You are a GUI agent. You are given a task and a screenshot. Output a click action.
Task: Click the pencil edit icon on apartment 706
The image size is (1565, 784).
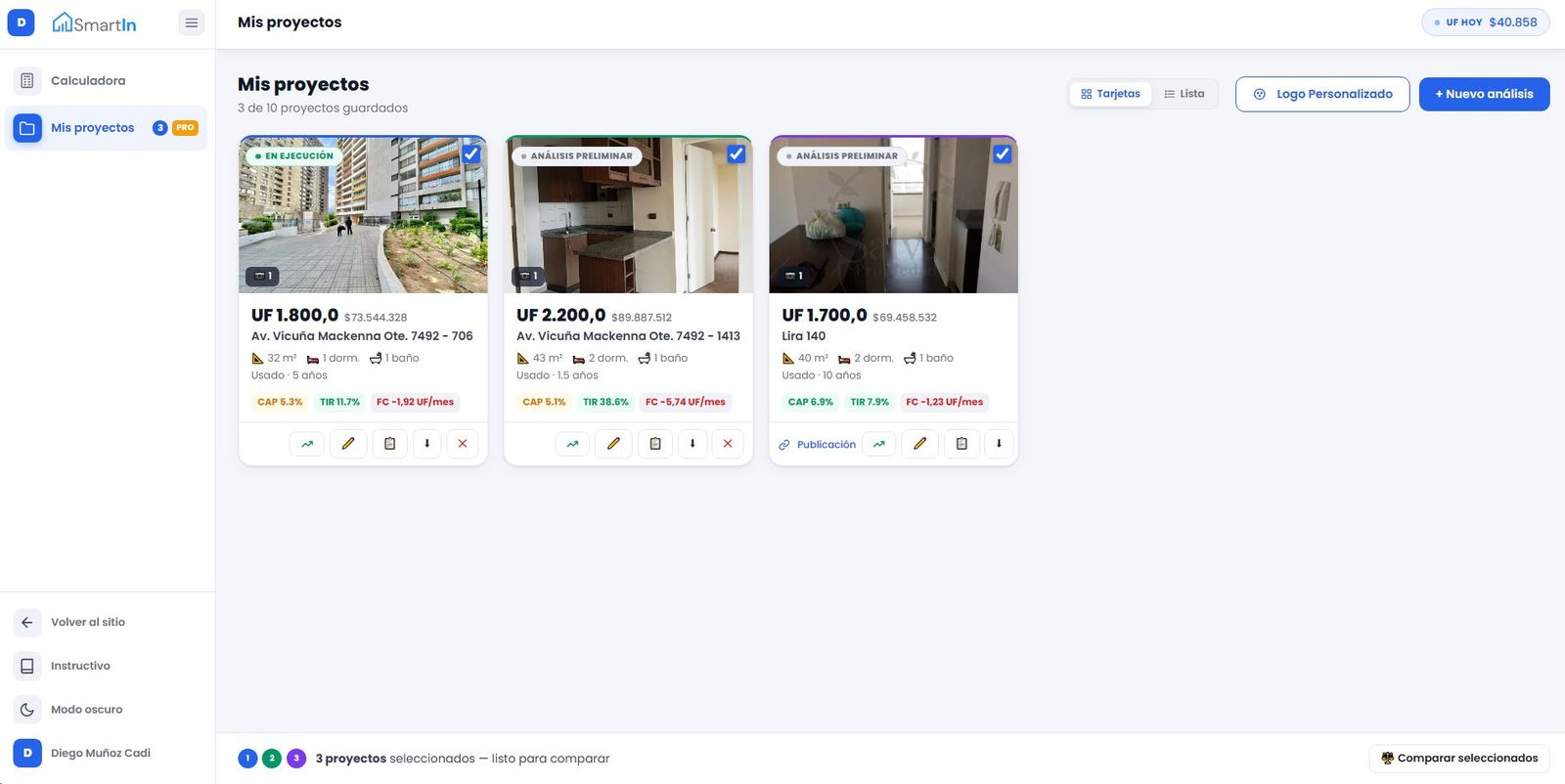click(348, 444)
